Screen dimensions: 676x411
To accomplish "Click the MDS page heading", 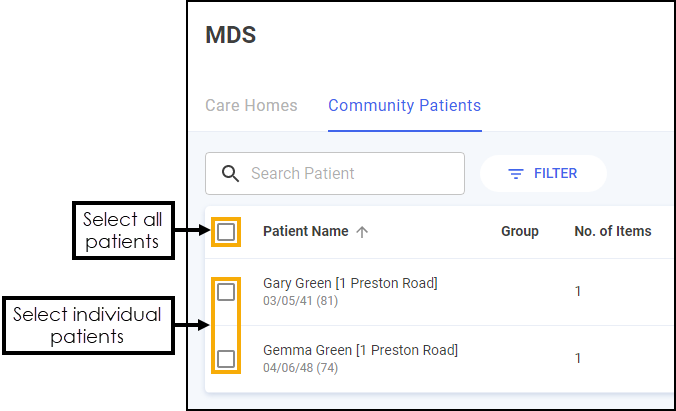I will pos(231,36).
